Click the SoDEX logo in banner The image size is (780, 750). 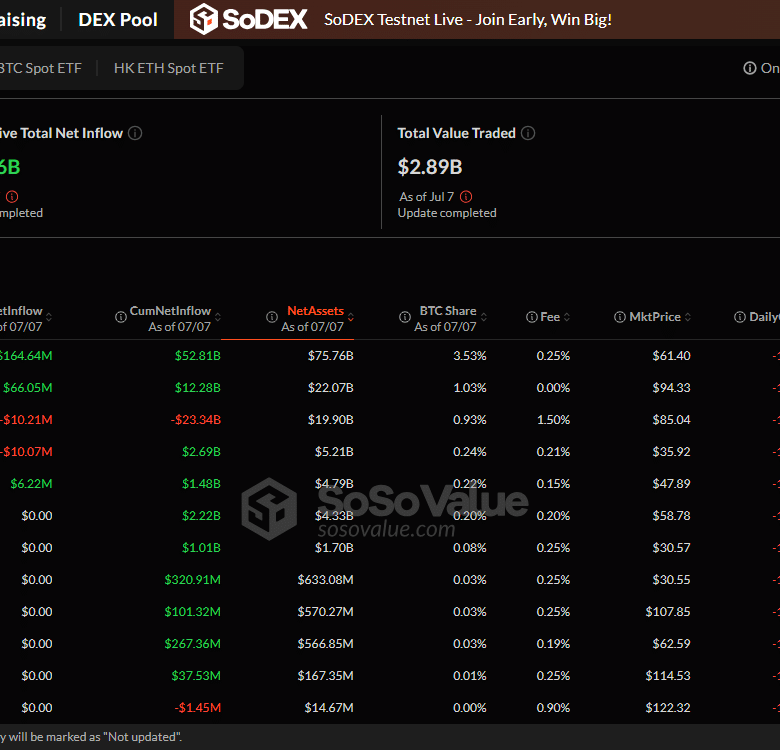[248, 19]
